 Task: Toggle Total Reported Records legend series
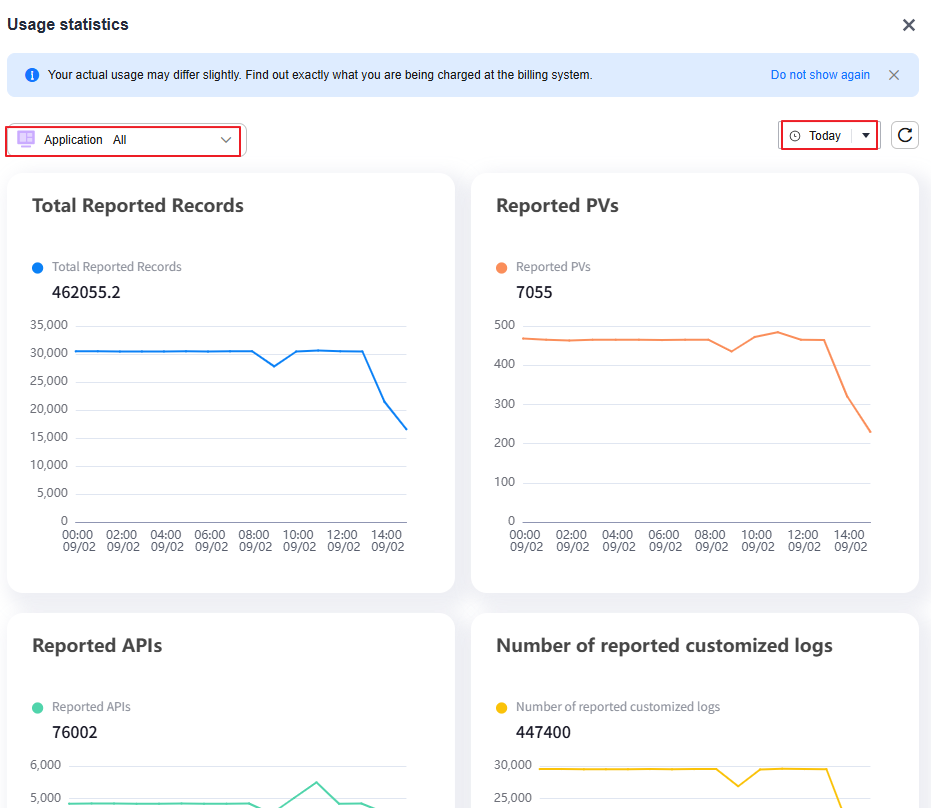pos(116,267)
